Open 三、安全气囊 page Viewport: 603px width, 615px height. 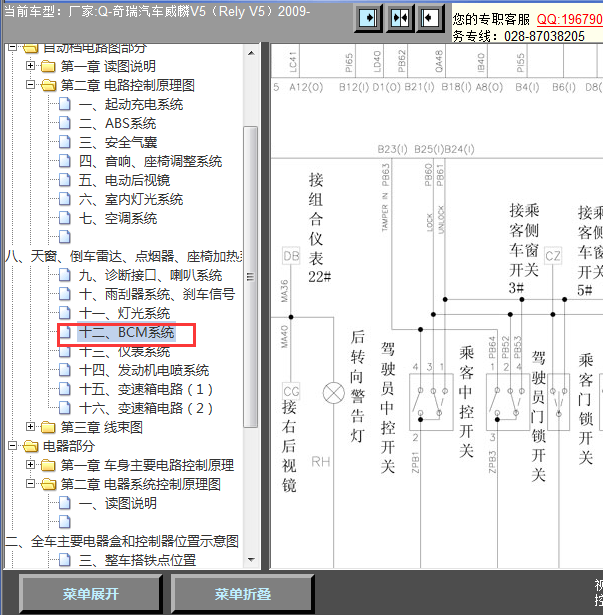coord(118,142)
